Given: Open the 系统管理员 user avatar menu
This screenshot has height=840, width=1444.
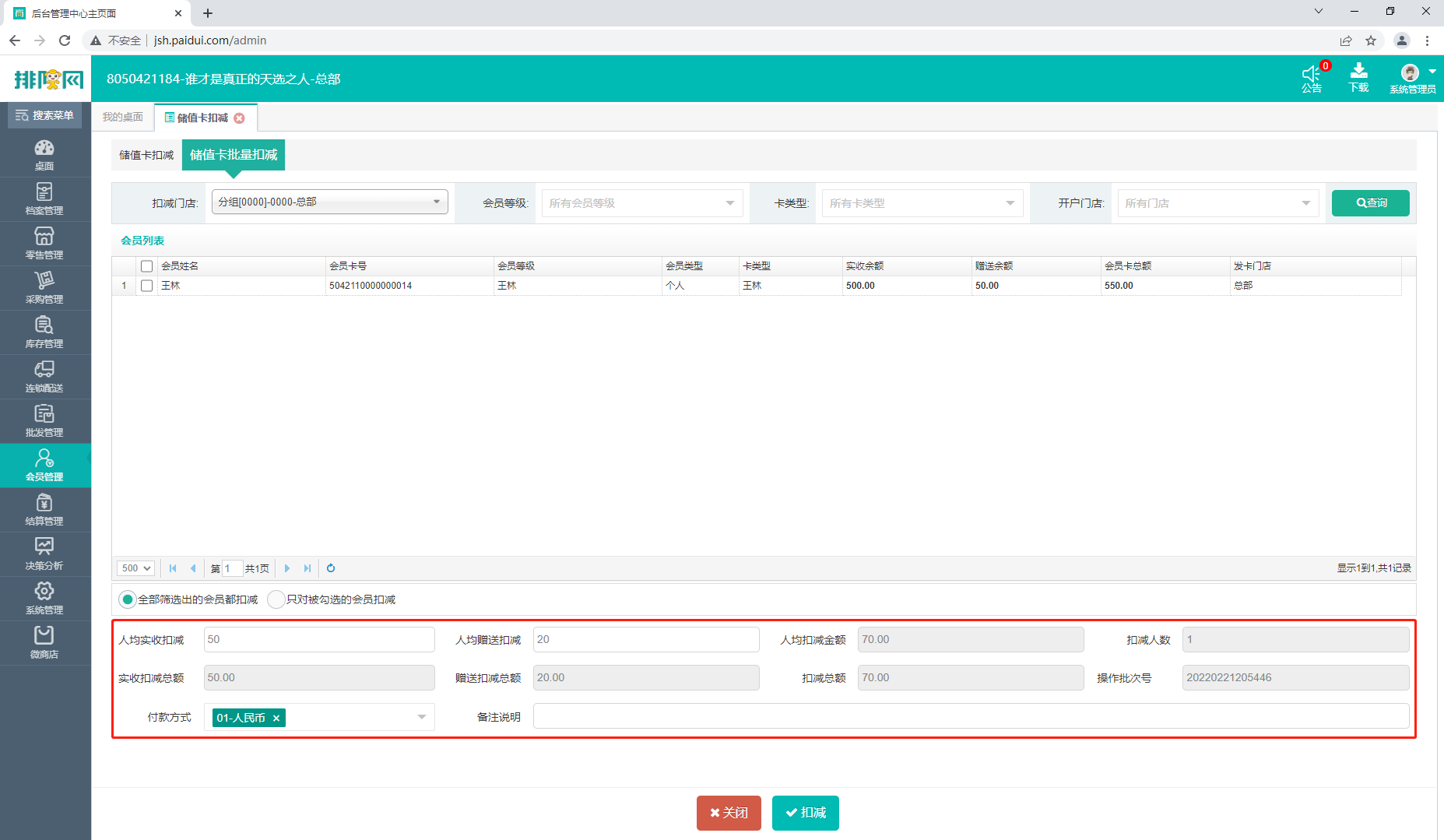Looking at the screenshot, I should [1413, 78].
